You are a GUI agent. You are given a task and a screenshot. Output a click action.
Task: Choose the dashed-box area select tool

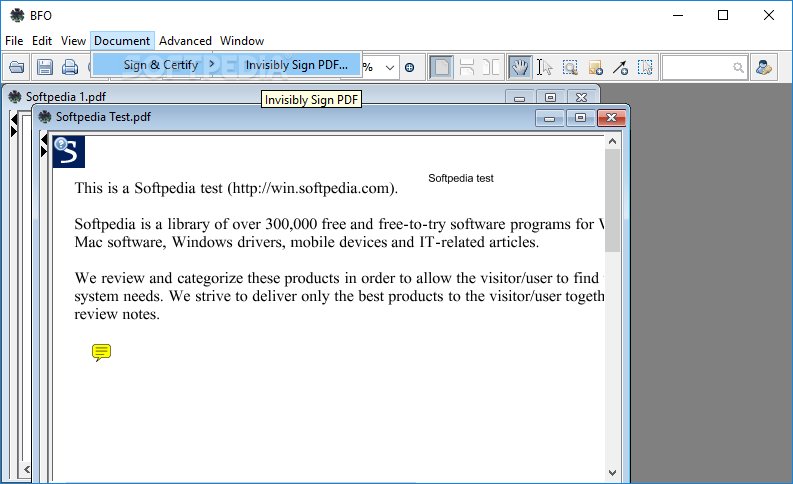click(645, 67)
